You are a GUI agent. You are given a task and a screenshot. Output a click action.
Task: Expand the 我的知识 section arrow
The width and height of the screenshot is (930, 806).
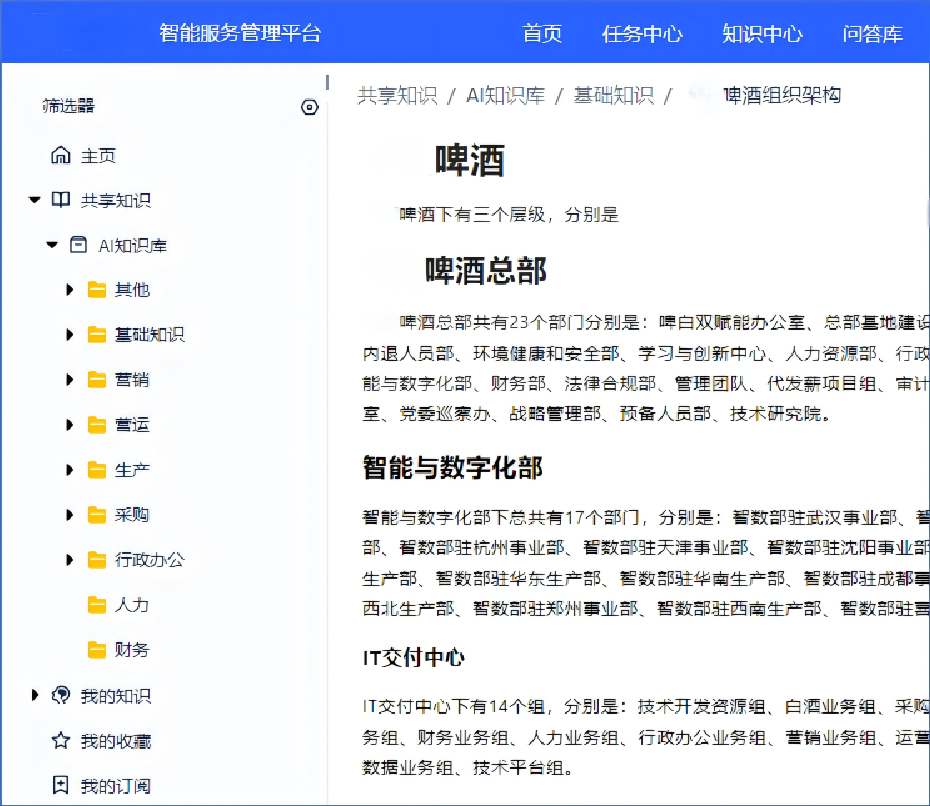click(35, 695)
